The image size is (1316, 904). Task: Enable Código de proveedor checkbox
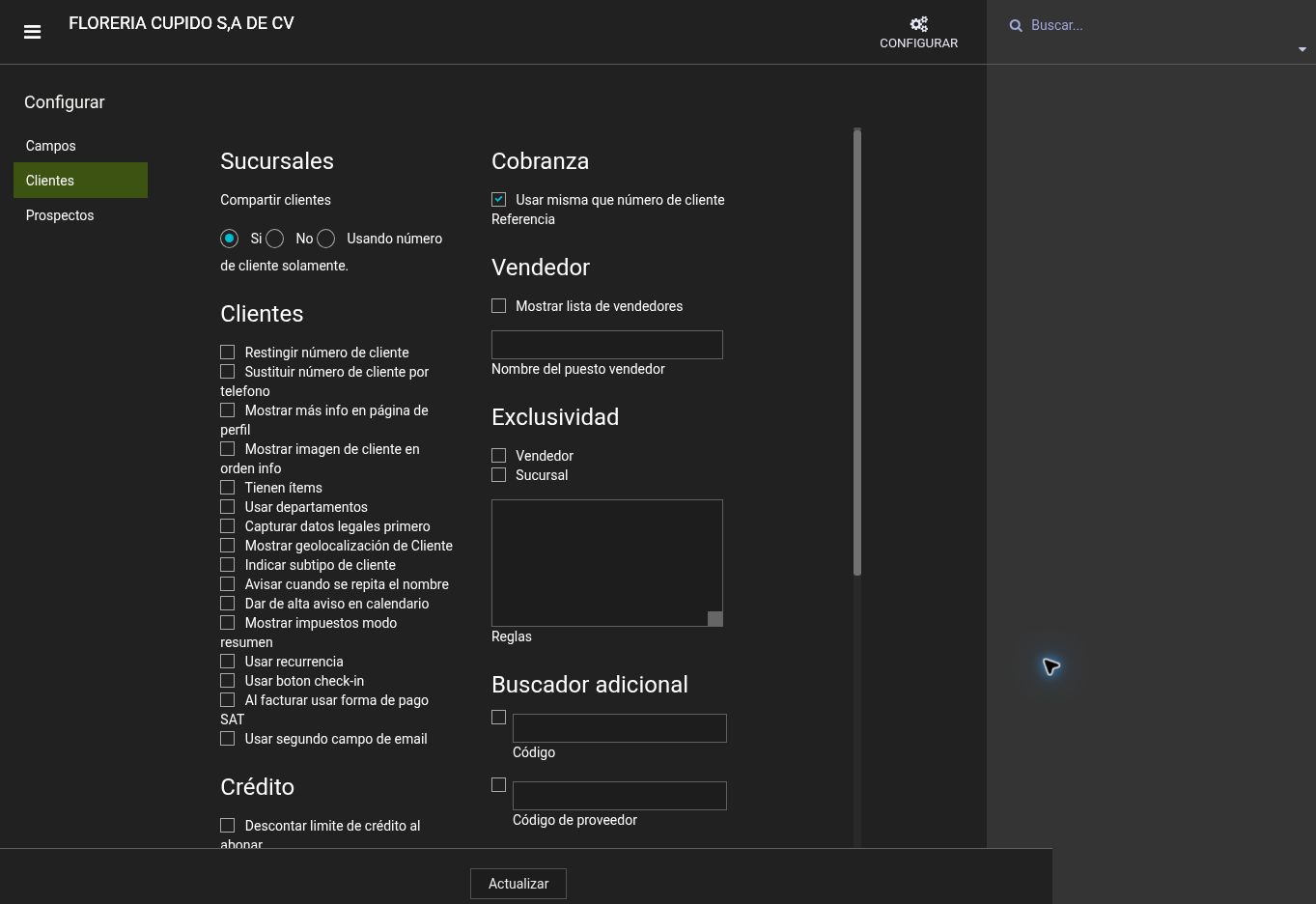(x=499, y=785)
